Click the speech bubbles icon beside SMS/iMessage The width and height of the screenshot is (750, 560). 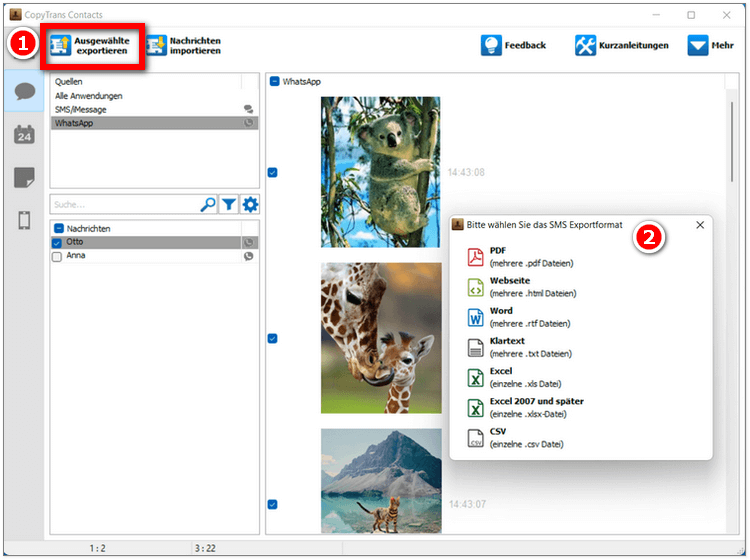[248, 110]
